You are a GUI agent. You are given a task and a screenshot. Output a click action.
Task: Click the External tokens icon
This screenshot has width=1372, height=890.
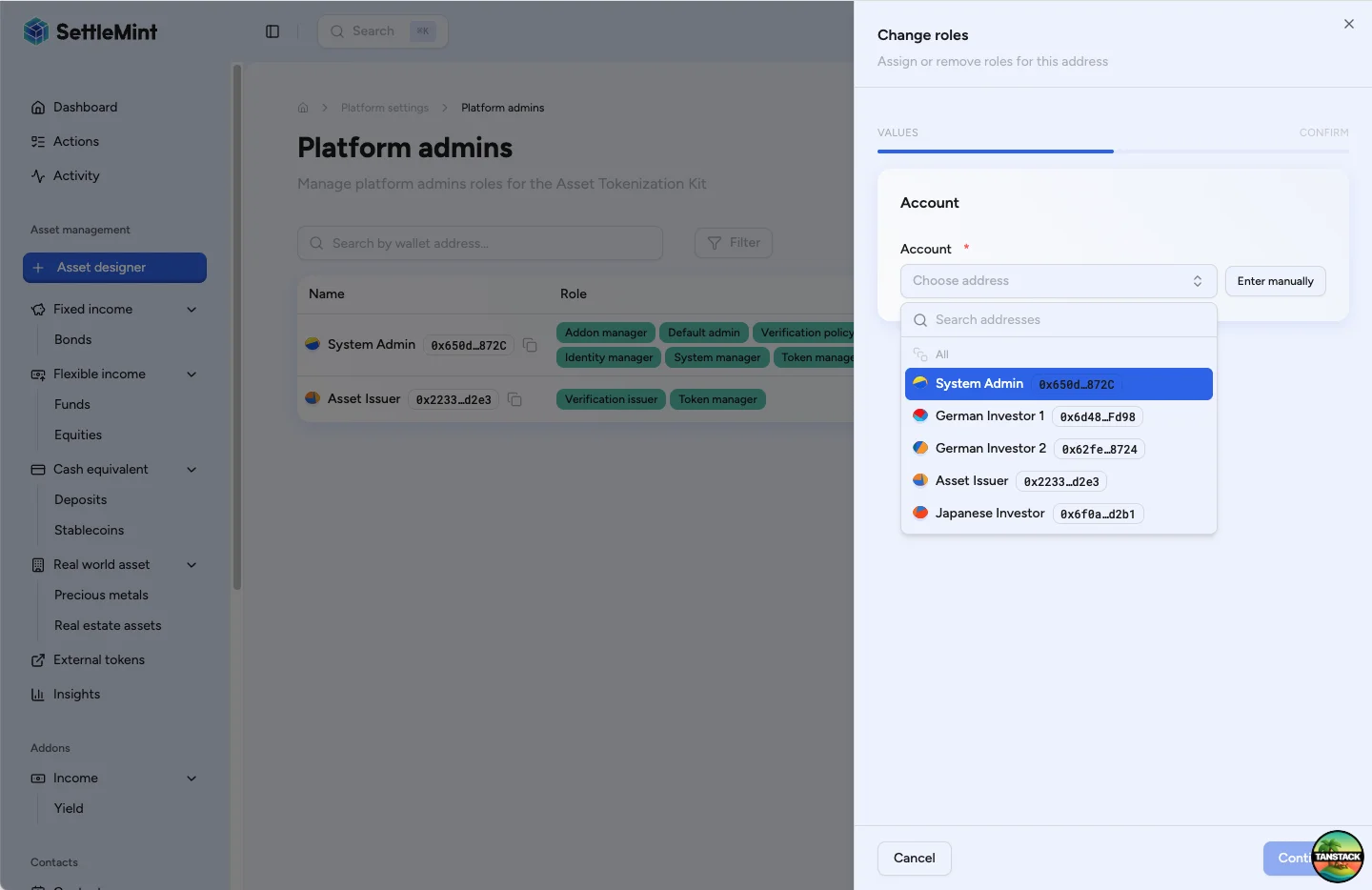[x=38, y=659]
